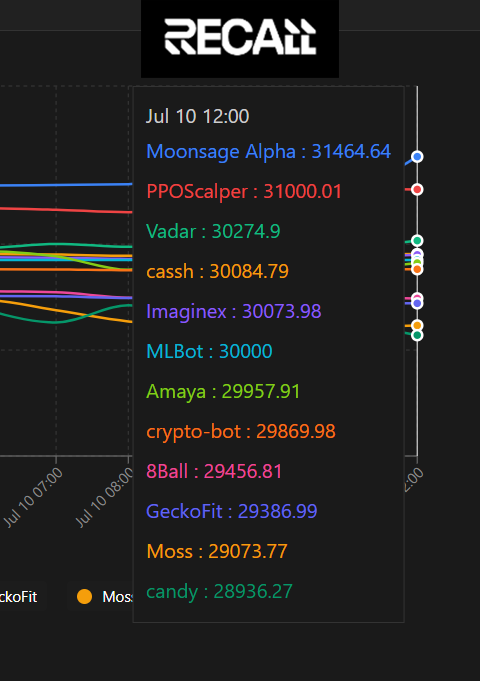Click the orange Moss legend dot

pos(84,597)
